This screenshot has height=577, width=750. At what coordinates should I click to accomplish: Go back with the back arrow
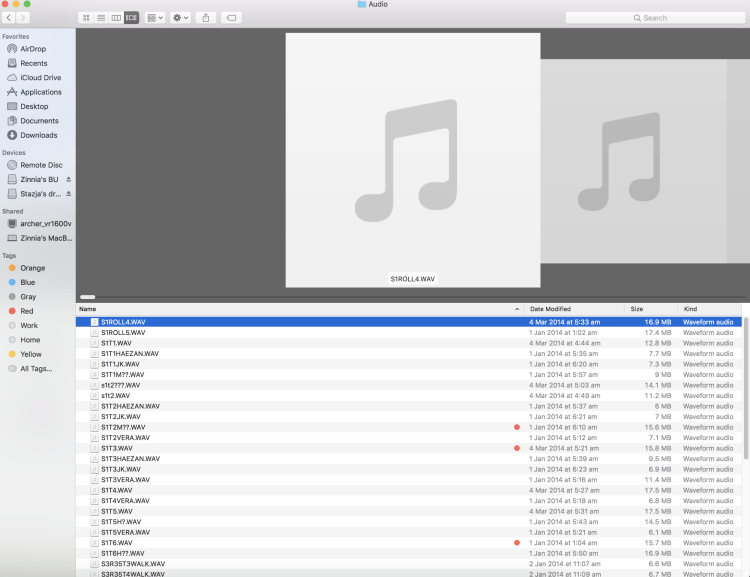[x=9, y=18]
